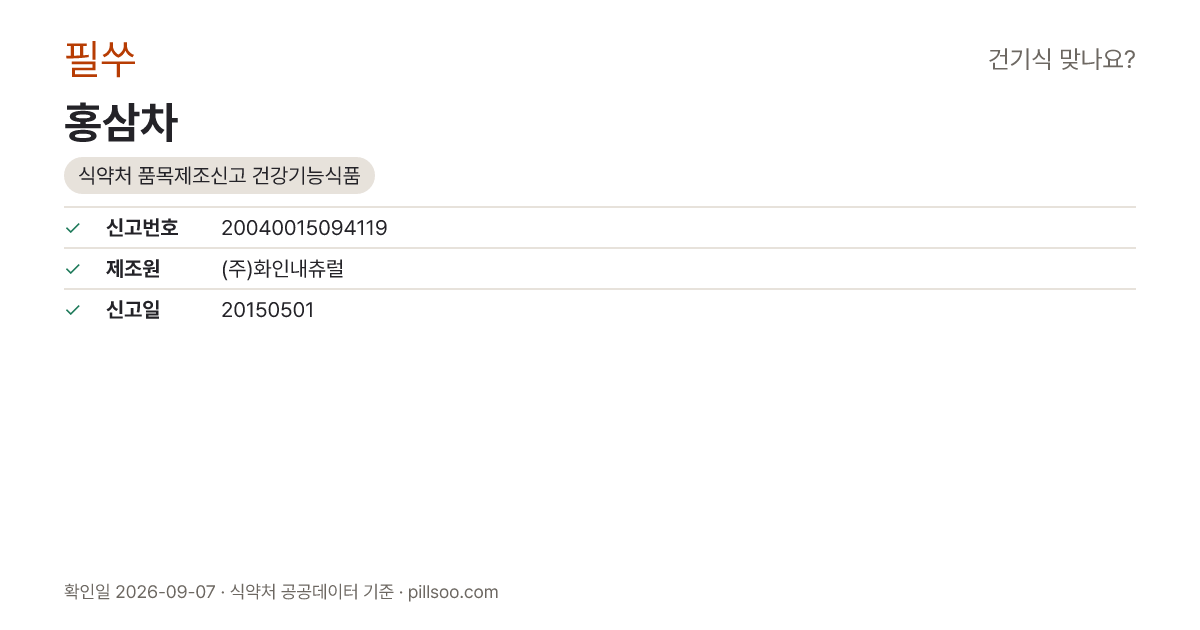Click the 신고번호 row
This screenshot has width=1200, height=630.
pos(600,228)
